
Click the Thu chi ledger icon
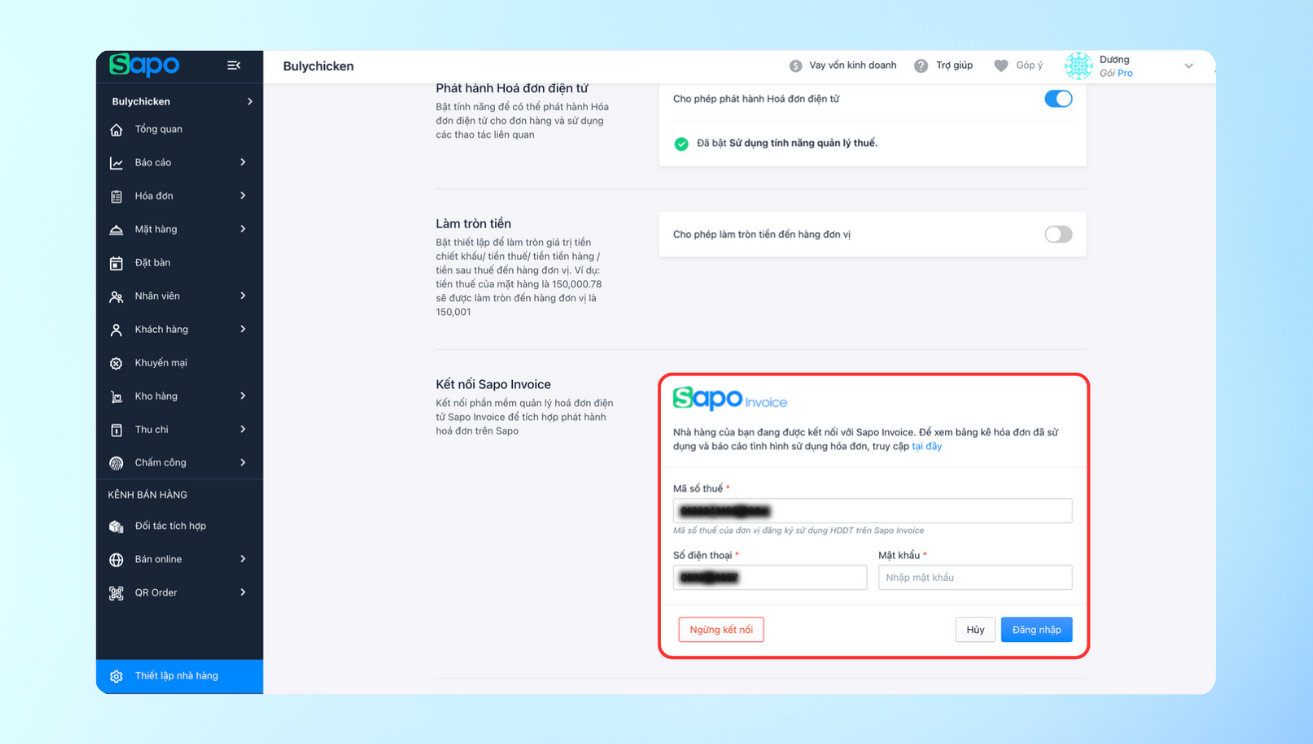116,430
